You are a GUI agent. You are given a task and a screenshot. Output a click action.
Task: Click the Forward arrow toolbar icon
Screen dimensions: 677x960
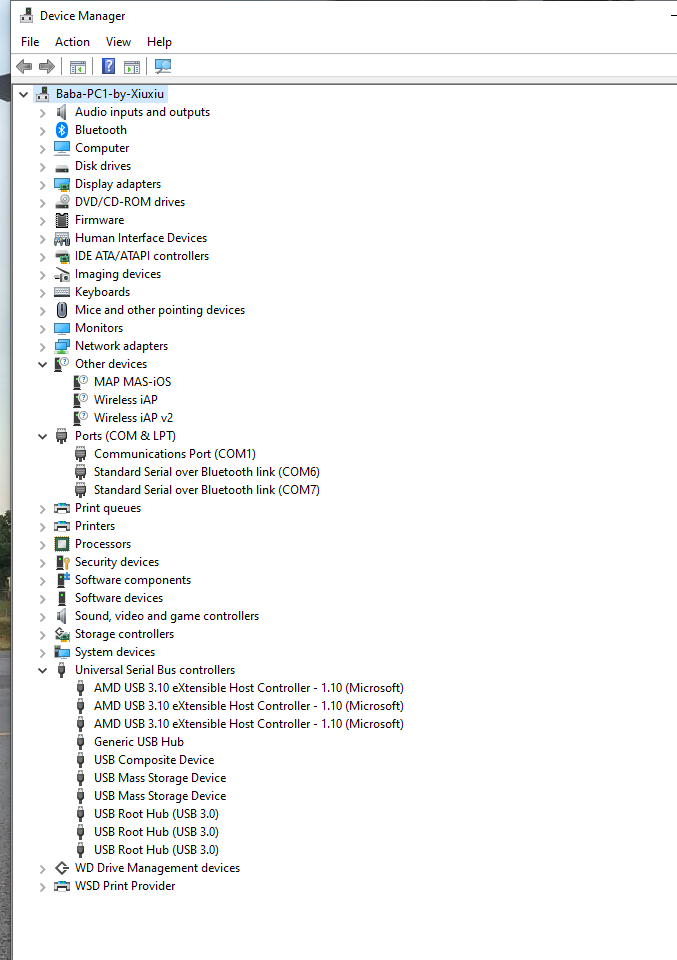click(47, 66)
